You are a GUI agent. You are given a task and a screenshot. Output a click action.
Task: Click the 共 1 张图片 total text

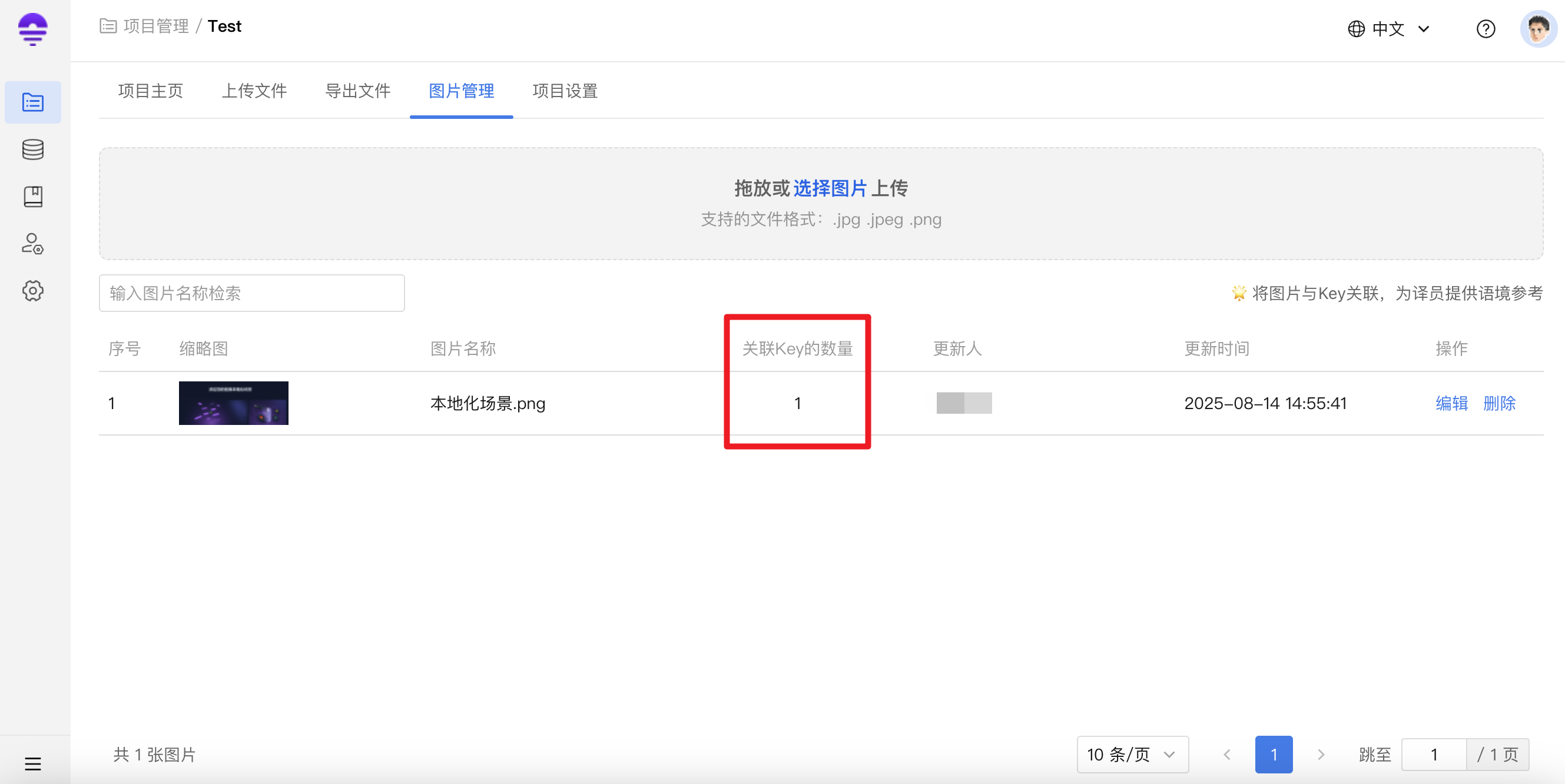tap(154, 754)
